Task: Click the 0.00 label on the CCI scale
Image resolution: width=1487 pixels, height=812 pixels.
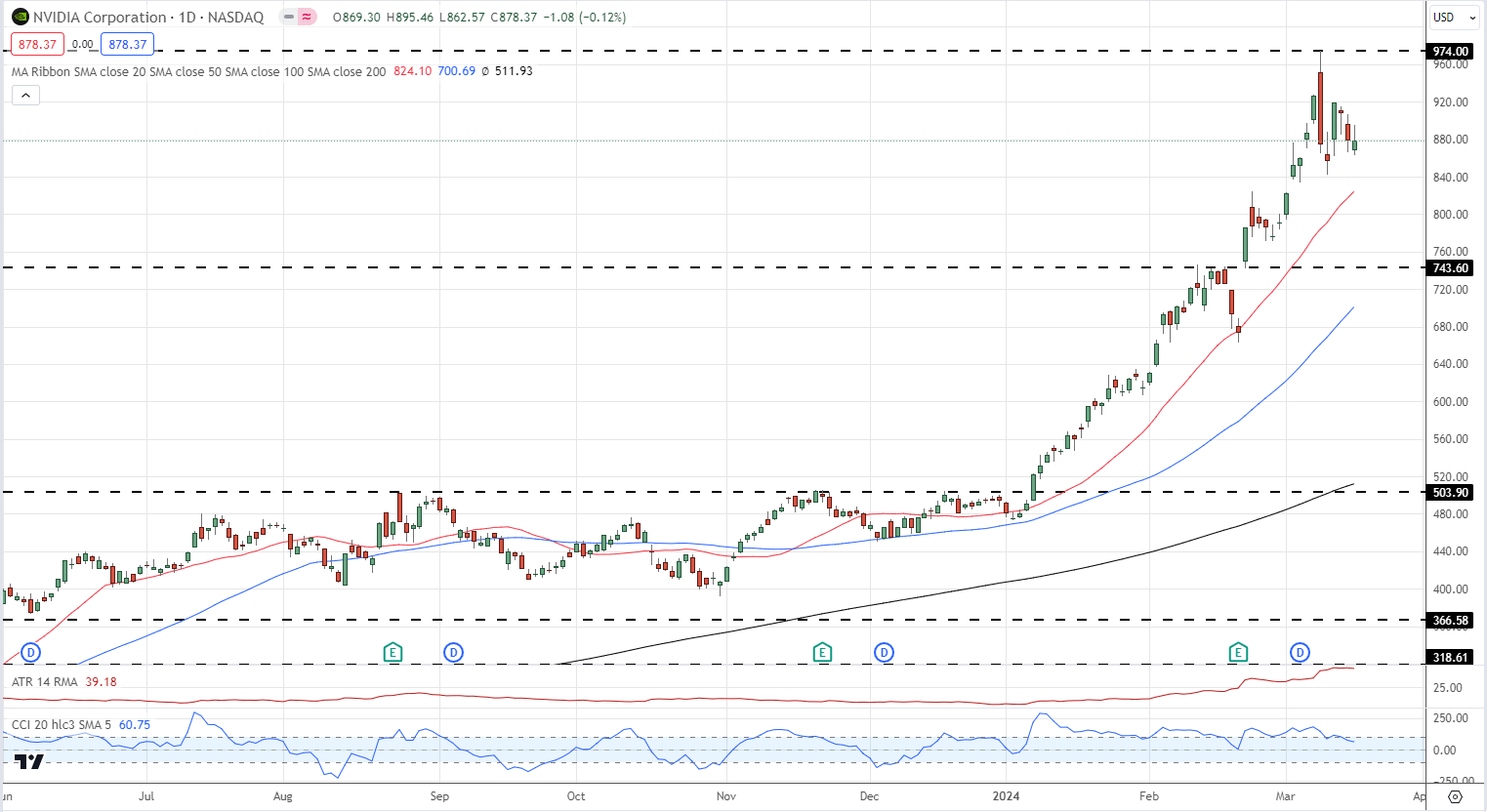Action: coord(1445,750)
